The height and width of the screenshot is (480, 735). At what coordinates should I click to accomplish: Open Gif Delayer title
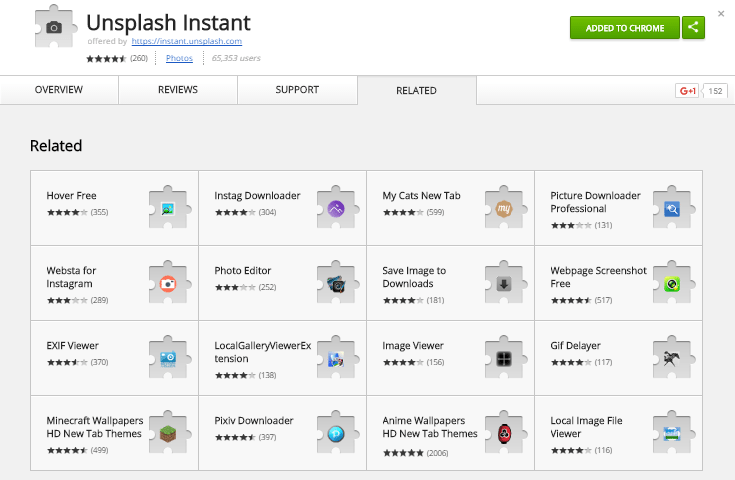point(575,345)
